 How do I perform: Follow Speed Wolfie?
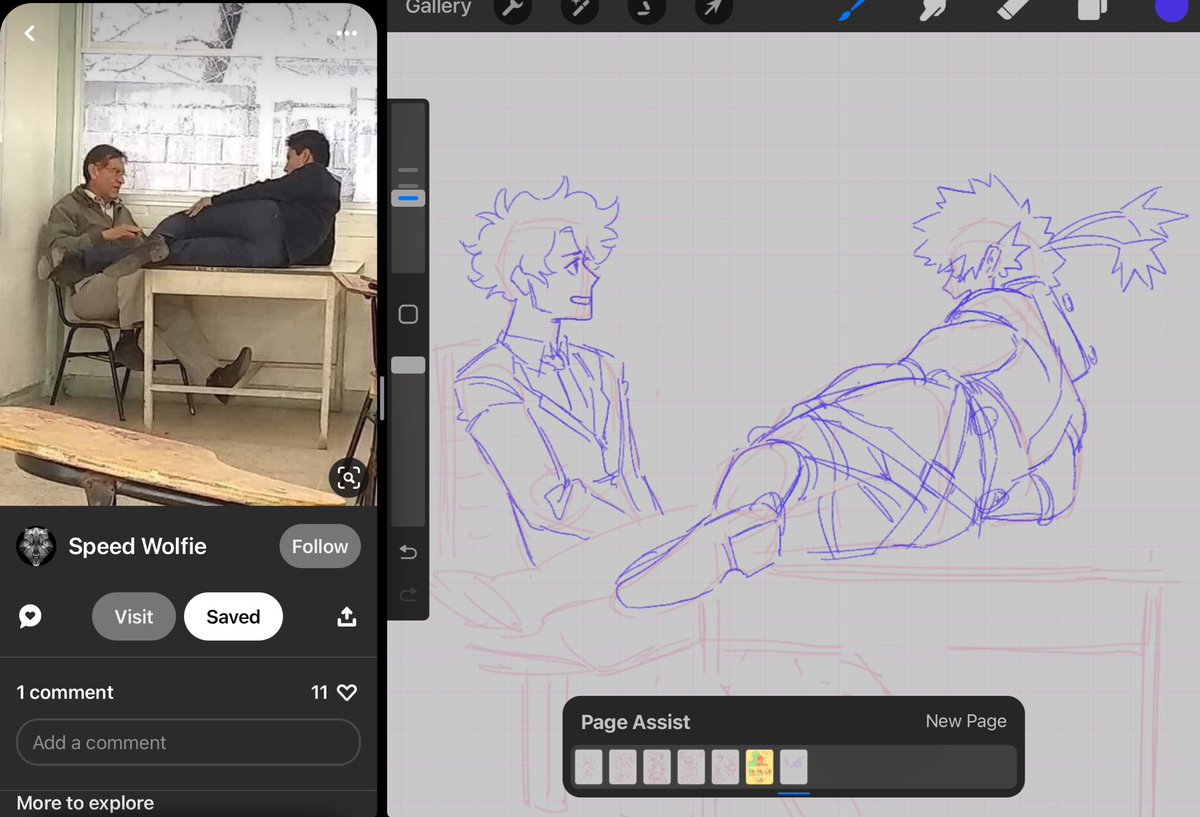pos(320,546)
